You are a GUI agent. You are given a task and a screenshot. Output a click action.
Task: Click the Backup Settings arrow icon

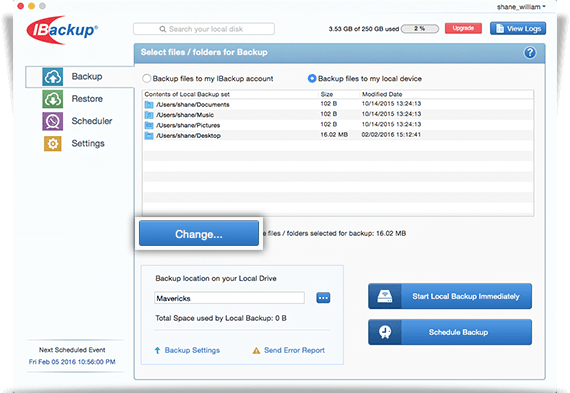click(x=157, y=350)
